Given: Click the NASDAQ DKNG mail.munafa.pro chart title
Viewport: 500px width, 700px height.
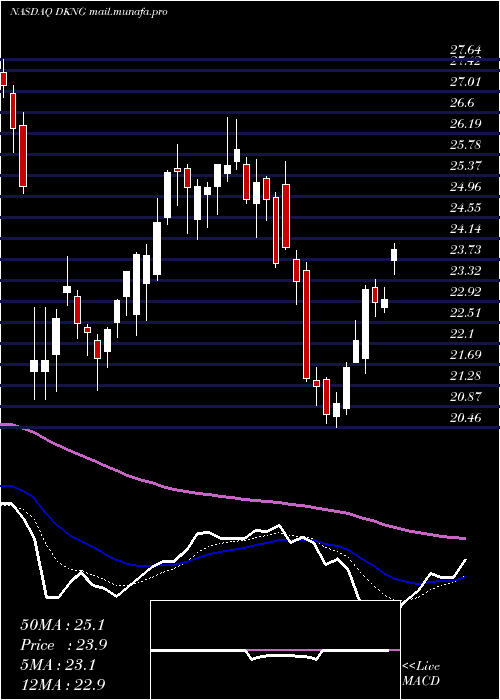Looking at the screenshot, I should click(x=88, y=12).
